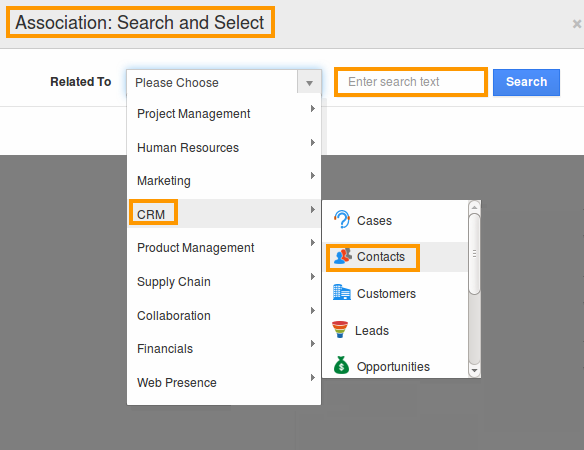Open the Related To dropdown arrow
This screenshot has width=584, height=450.
(309, 82)
